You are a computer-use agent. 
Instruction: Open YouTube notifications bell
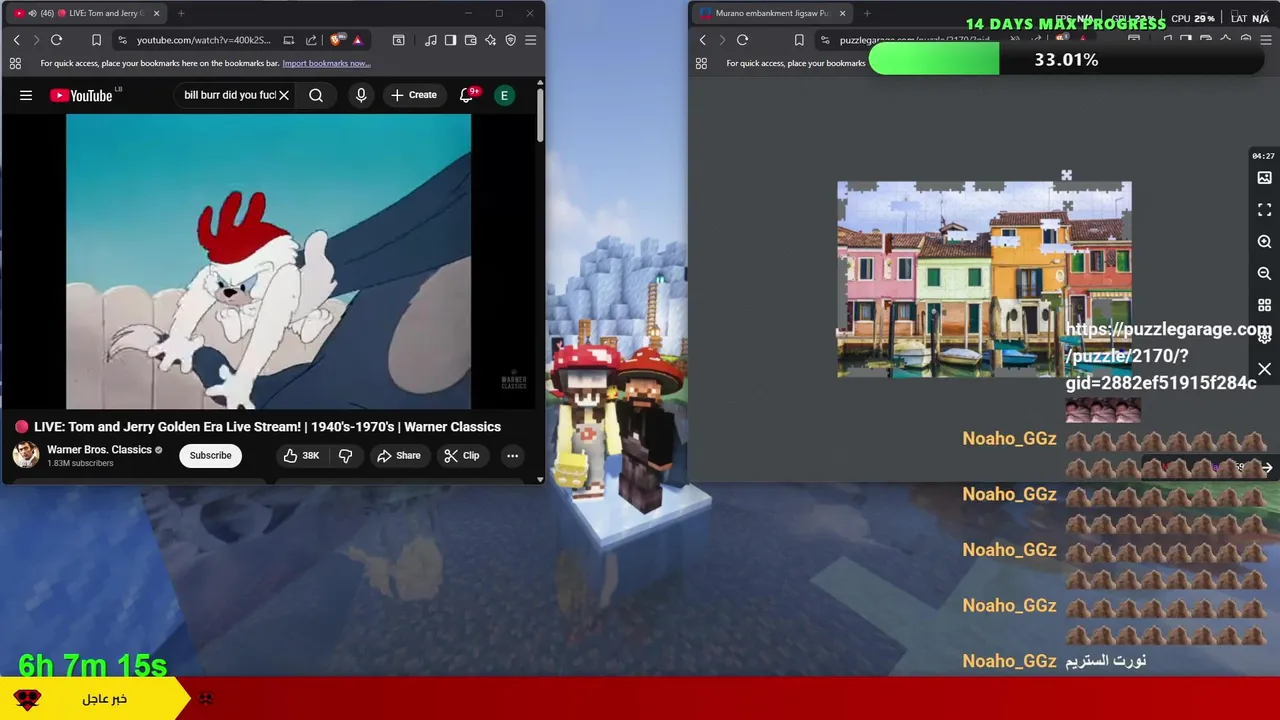[x=466, y=95]
